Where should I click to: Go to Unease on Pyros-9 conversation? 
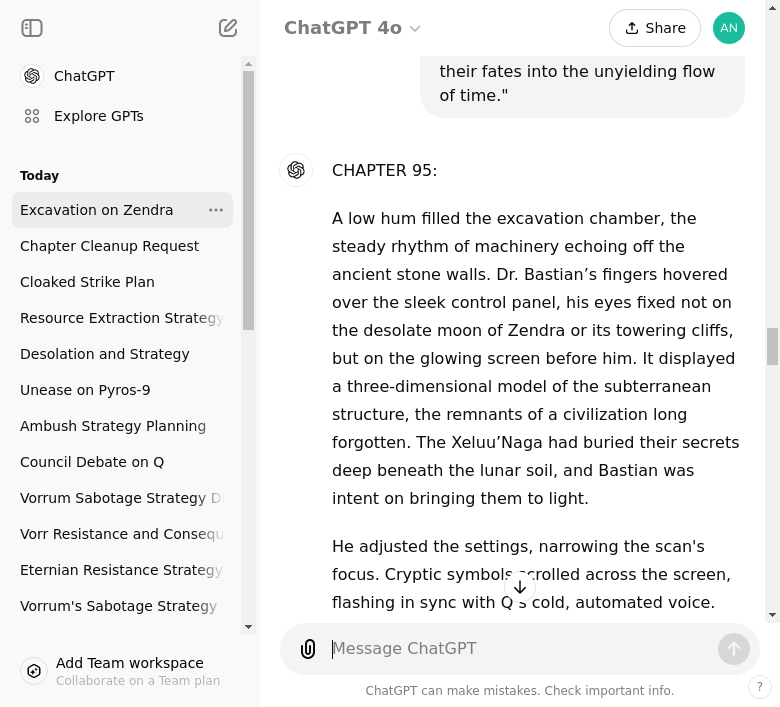(85, 390)
